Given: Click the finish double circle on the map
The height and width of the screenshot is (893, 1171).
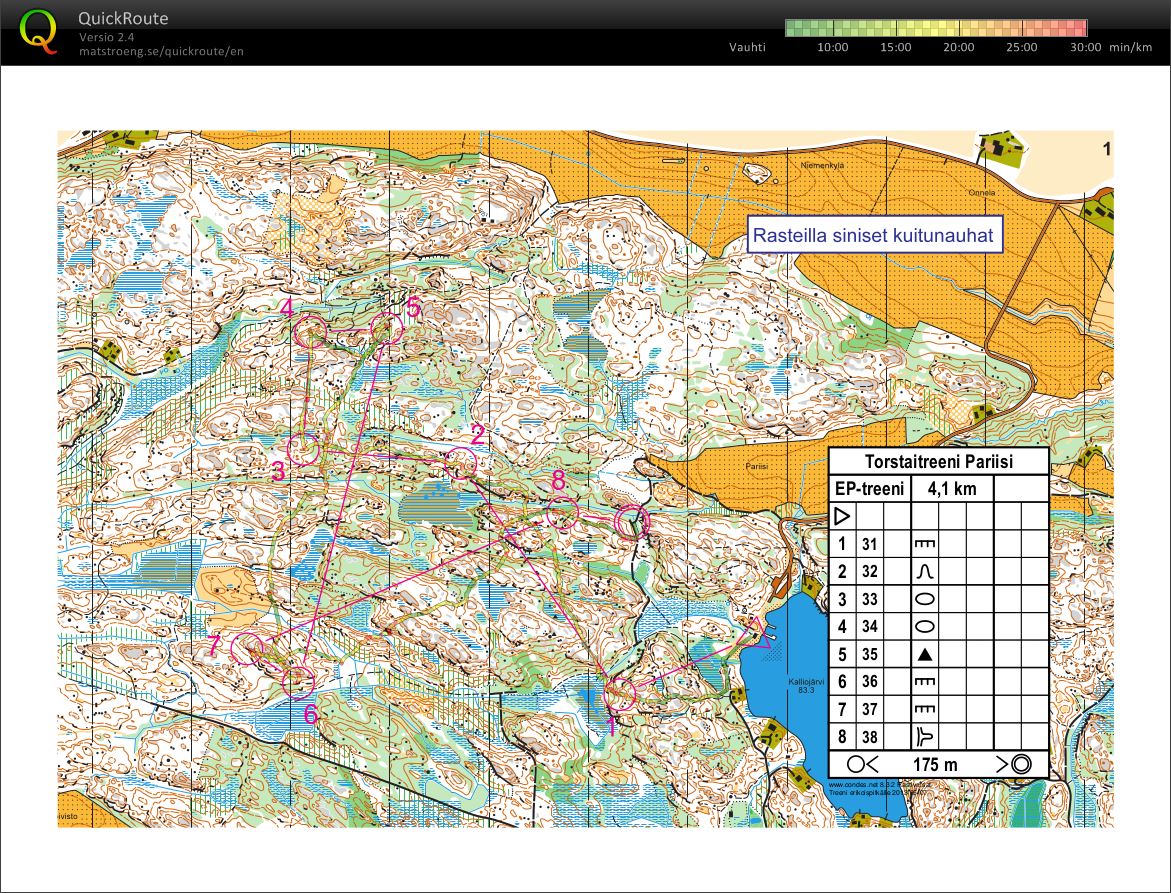Looking at the screenshot, I should point(631,521).
